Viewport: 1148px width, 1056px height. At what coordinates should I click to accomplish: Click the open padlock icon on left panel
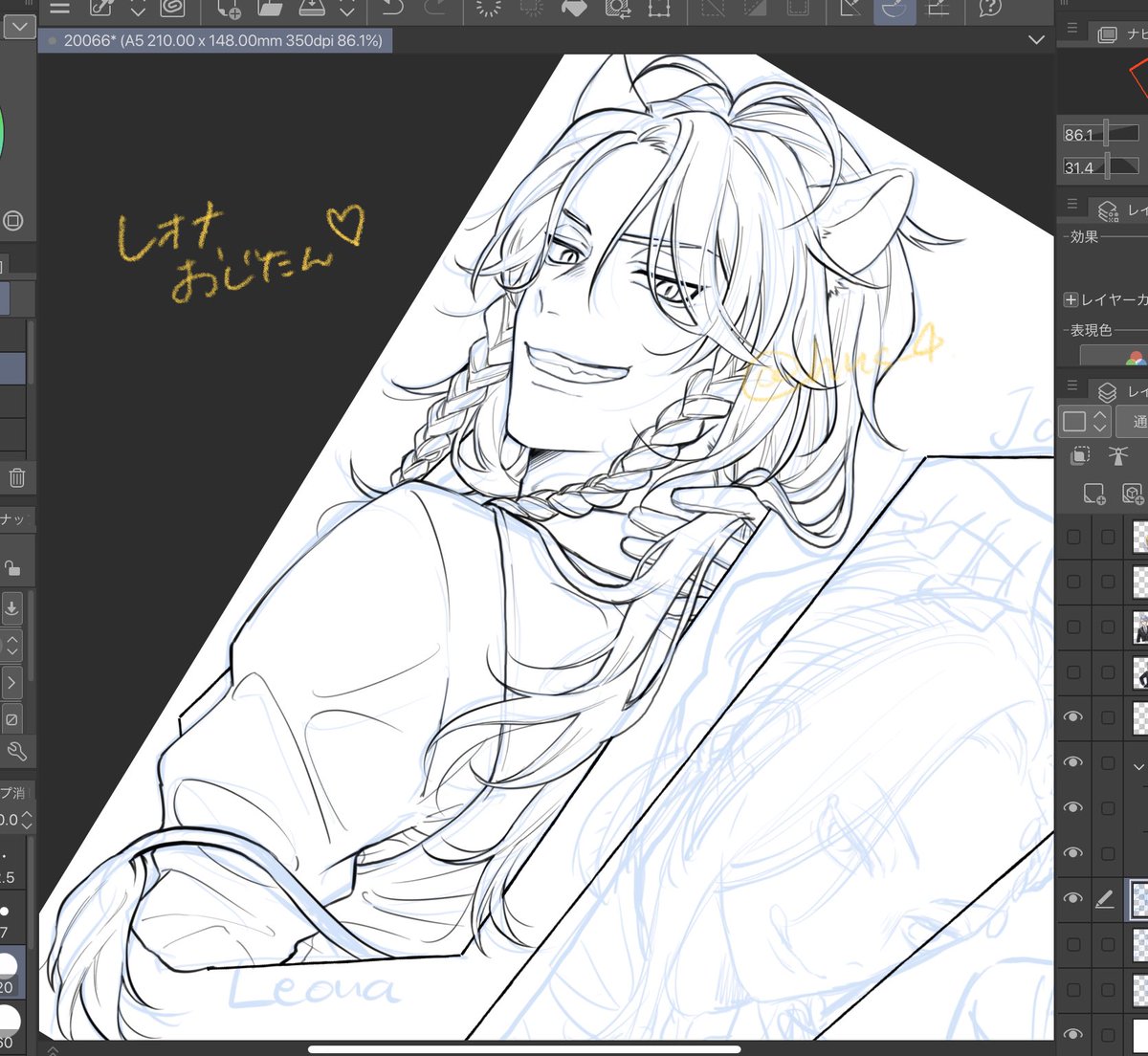(x=12, y=567)
